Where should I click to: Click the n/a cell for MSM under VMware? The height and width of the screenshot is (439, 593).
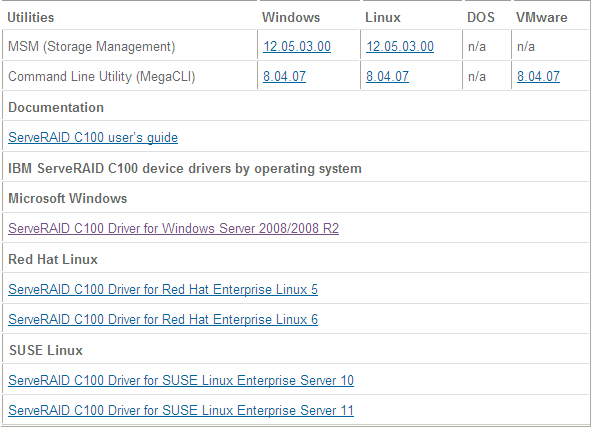(526, 47)
